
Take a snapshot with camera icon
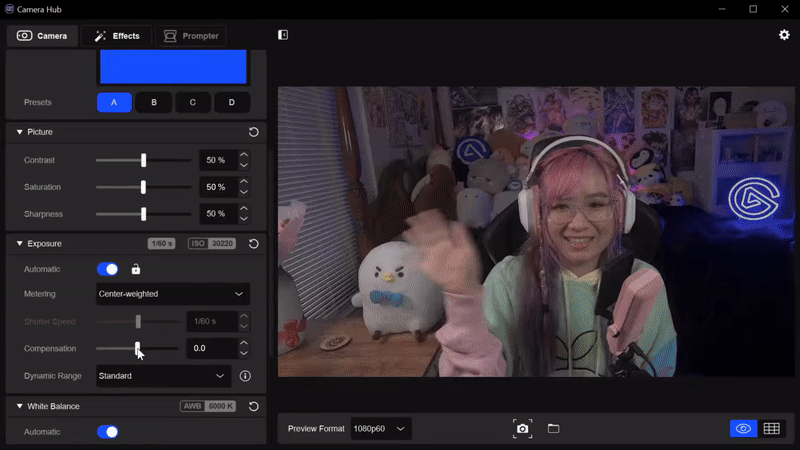click(522, 429)
